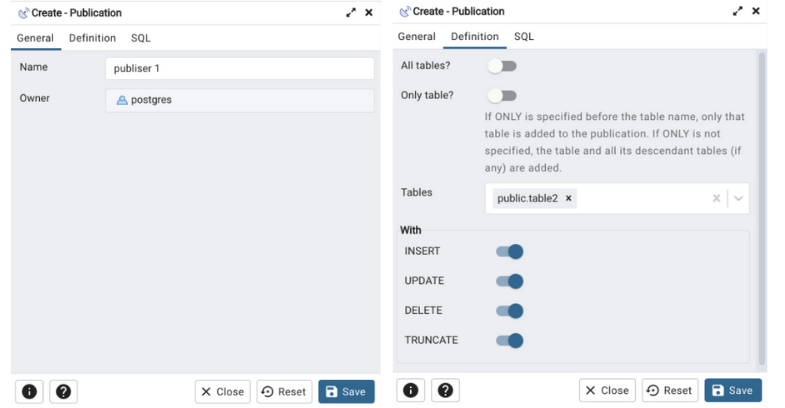Viewport: 785px width, 408px height.
Task: Switch to SQL tab in left dialog
Action: coord(141,38)
